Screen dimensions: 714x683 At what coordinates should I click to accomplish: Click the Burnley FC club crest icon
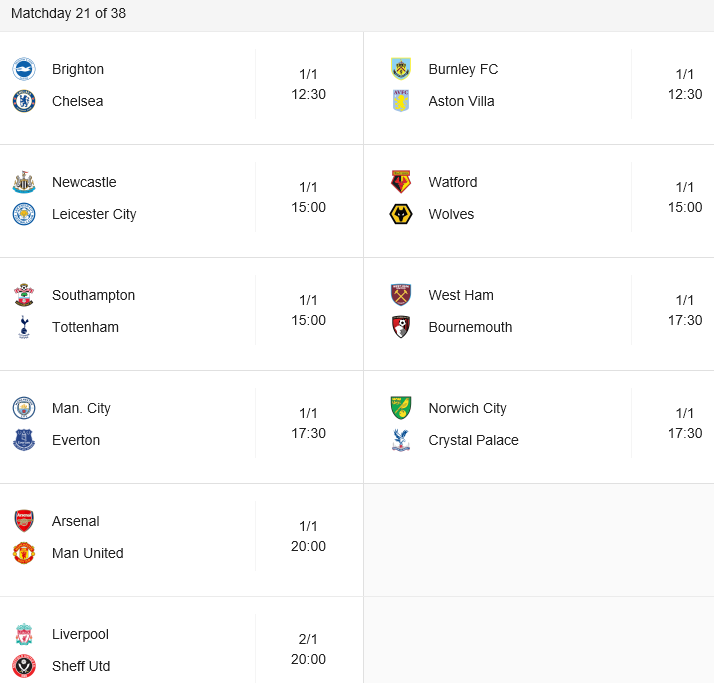click(x=401, y=69)
